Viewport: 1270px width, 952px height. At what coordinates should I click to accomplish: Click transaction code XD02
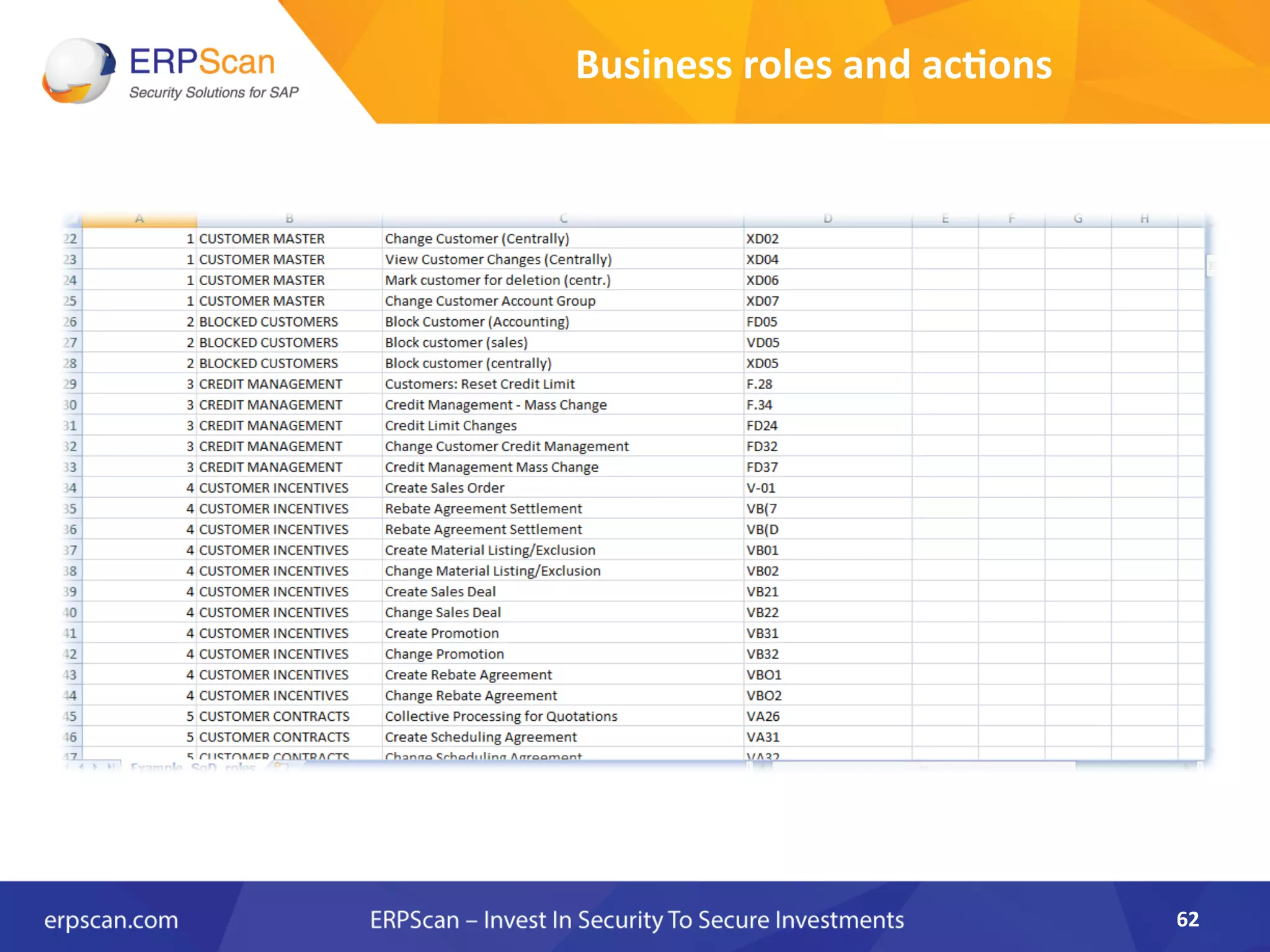(x=828, y=239)
